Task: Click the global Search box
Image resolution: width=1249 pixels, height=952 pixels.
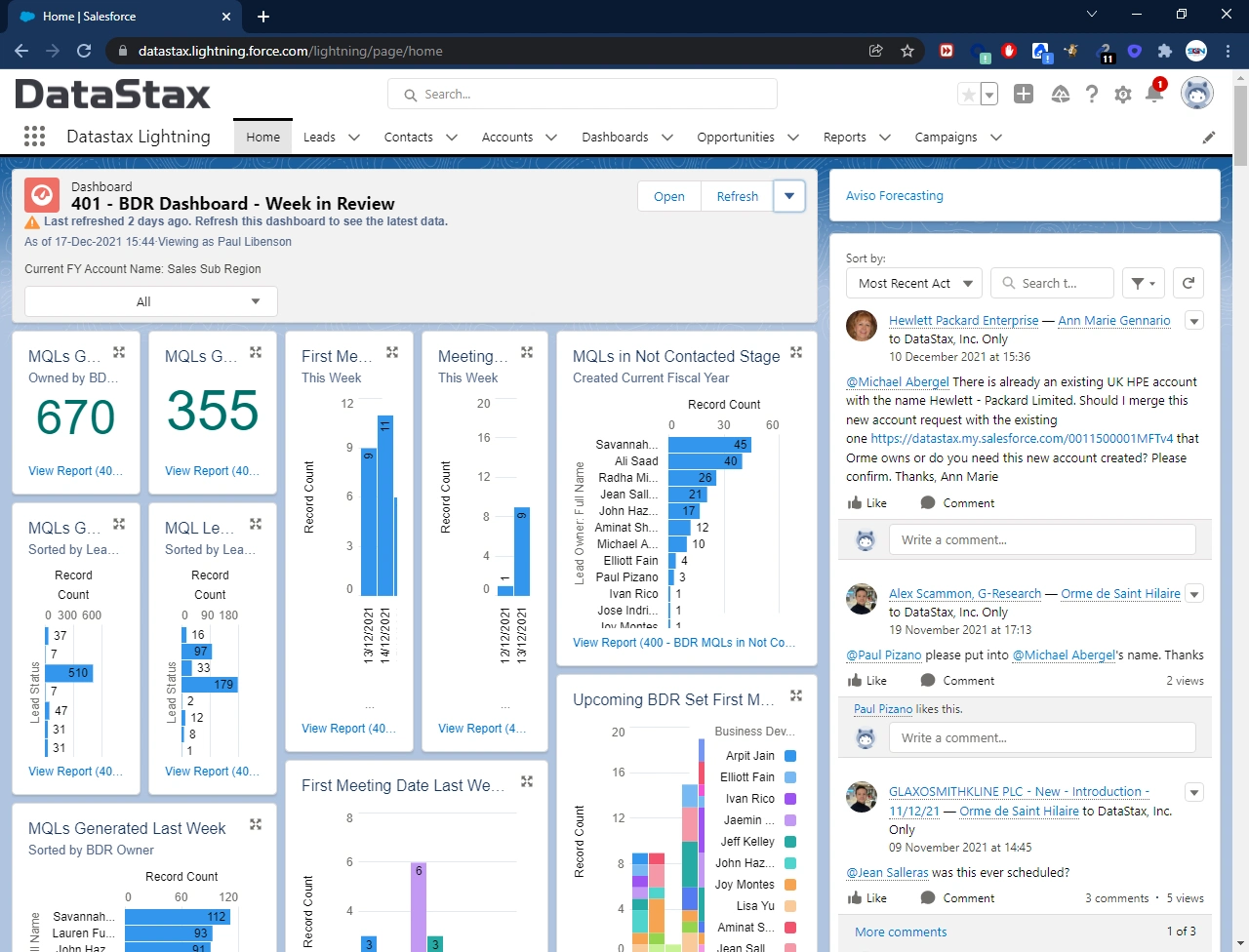Action: (583, 95)
